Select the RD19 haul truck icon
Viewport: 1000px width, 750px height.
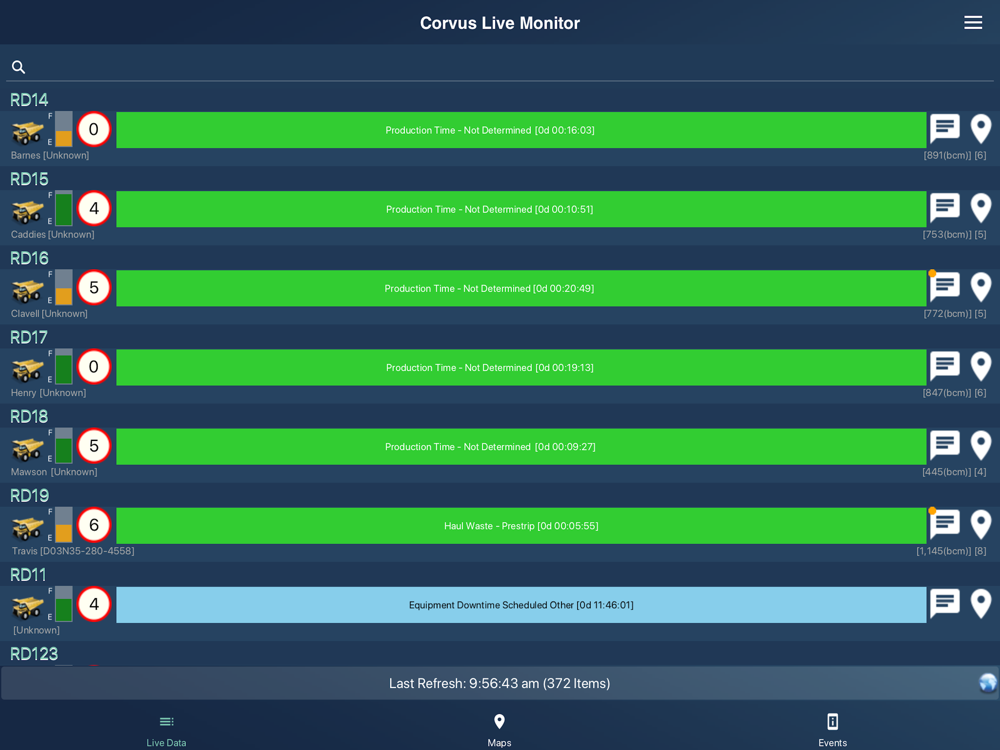click(x=27, y=527)
